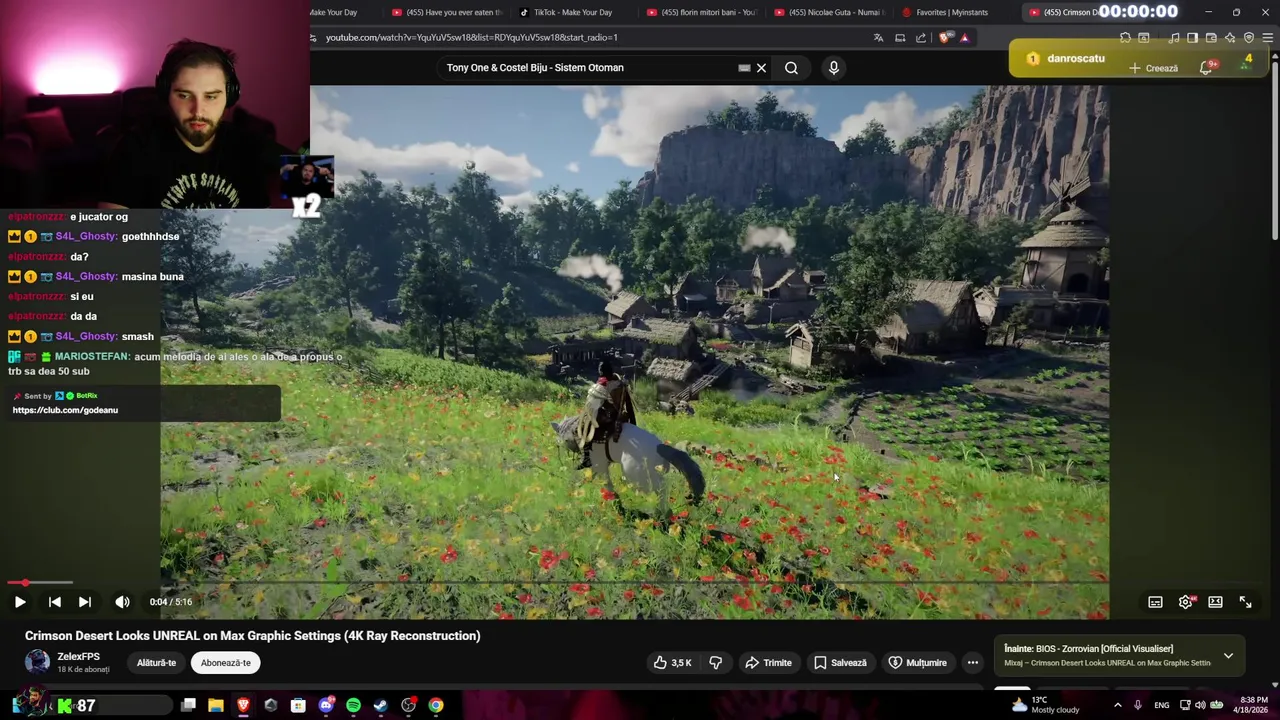Open the ZelexFPS channel name link
The image size is (1280, 720).
pos(79,656)
